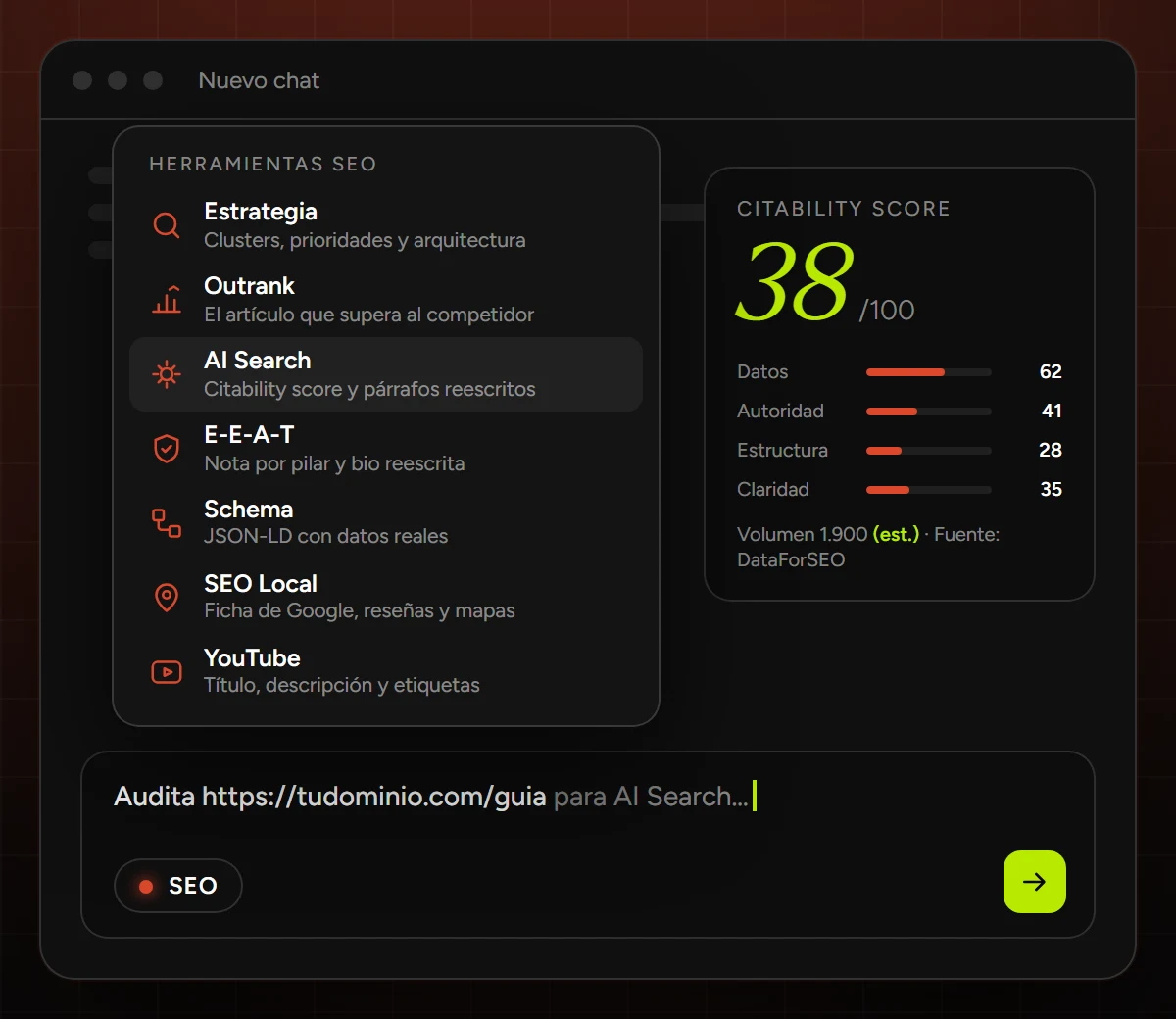
Task: Pick the Schema JSON-LD entry
Action: click(386, 523)
